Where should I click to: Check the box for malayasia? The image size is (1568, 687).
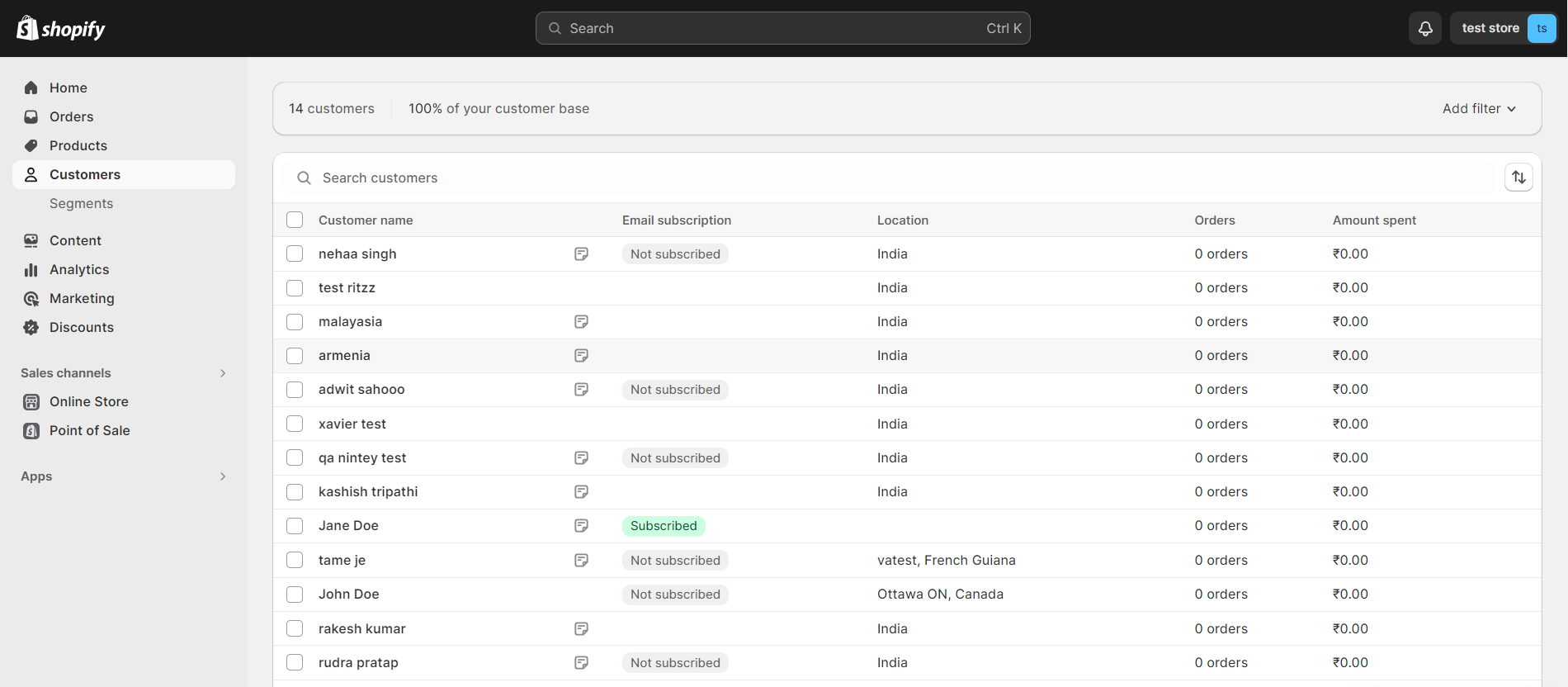[x=295, y=321]
